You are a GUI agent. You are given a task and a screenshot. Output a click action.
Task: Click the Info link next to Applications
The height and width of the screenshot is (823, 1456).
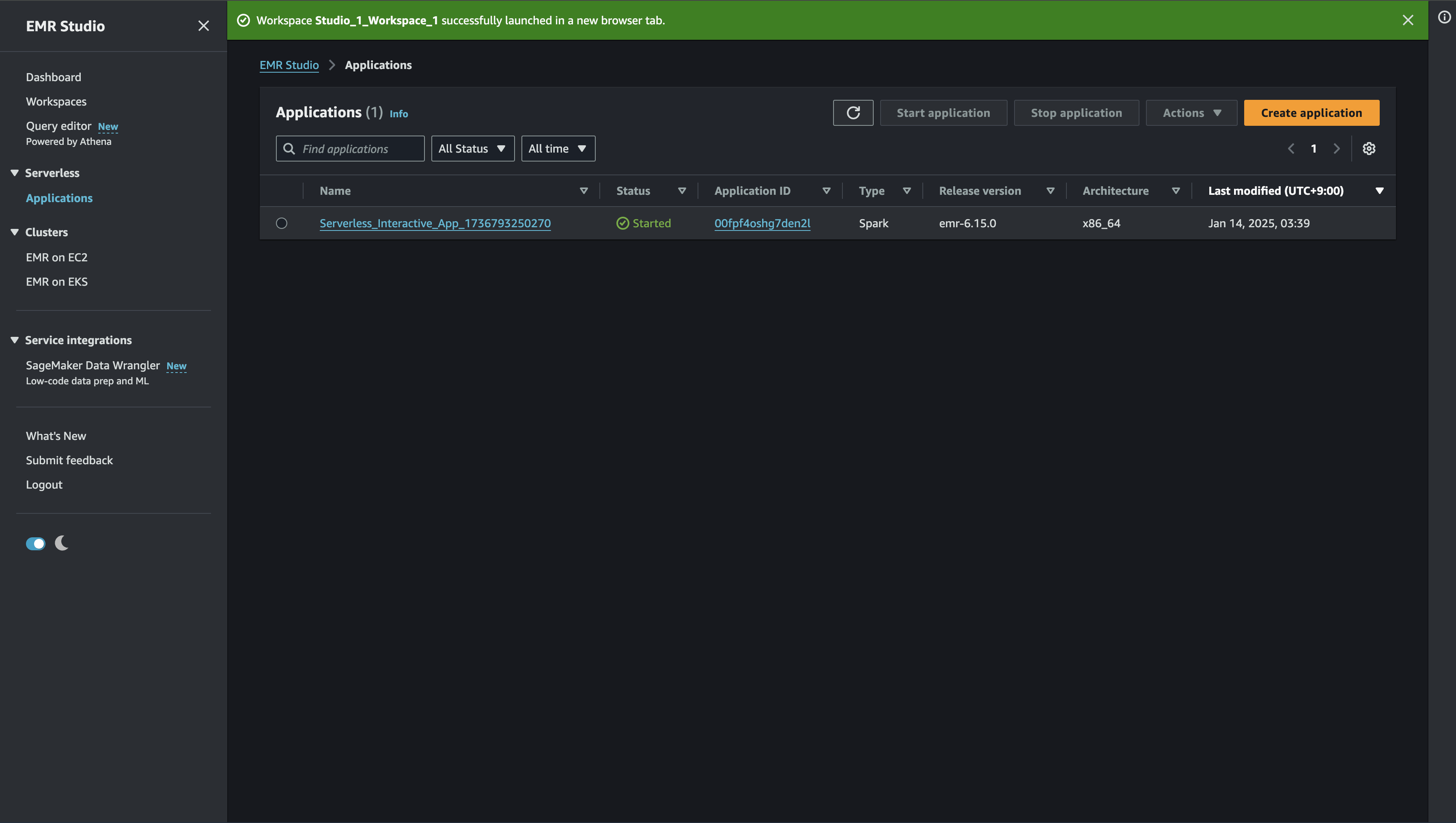[399, 114]
